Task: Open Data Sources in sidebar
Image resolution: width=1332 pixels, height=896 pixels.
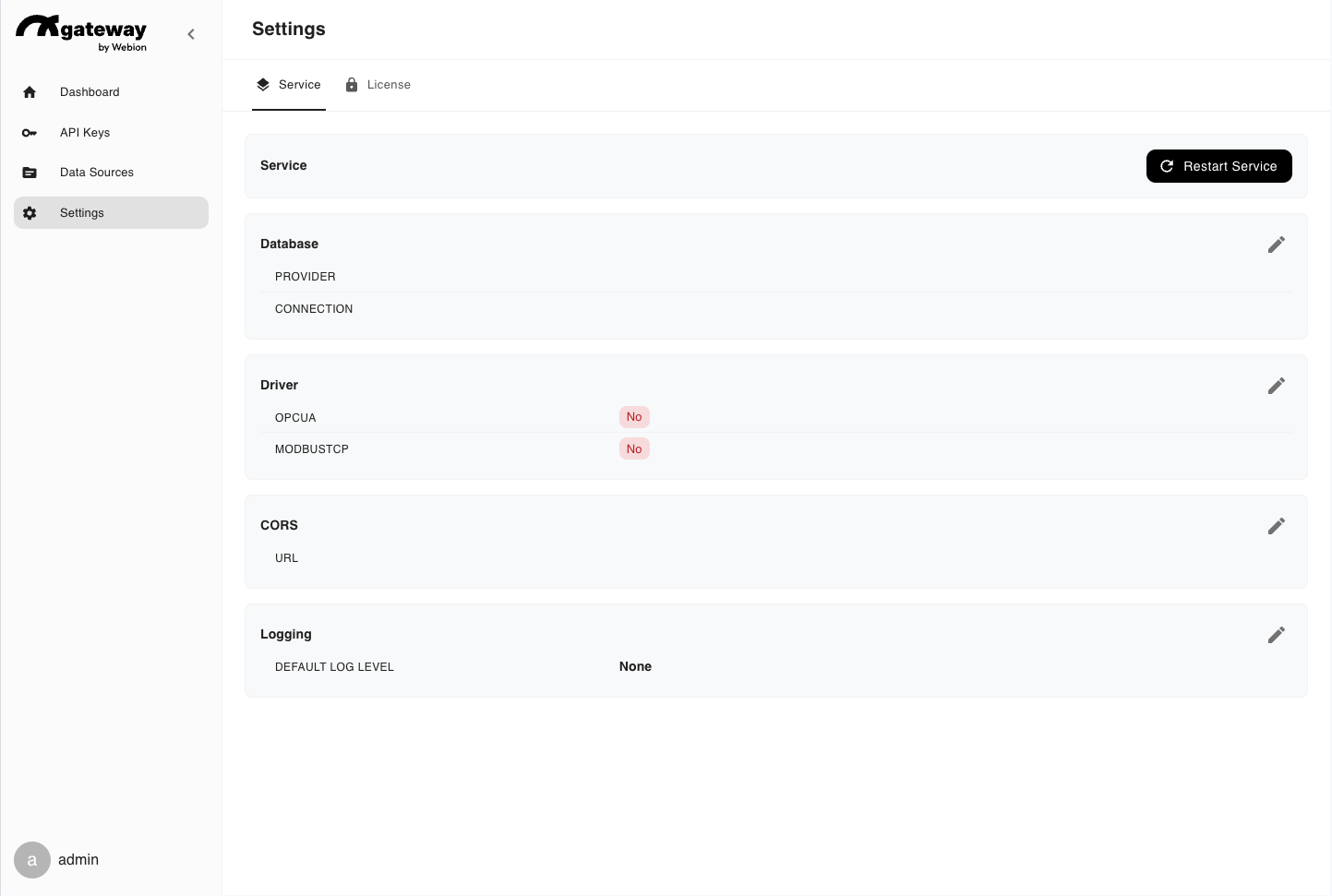Action: (97, 173)
